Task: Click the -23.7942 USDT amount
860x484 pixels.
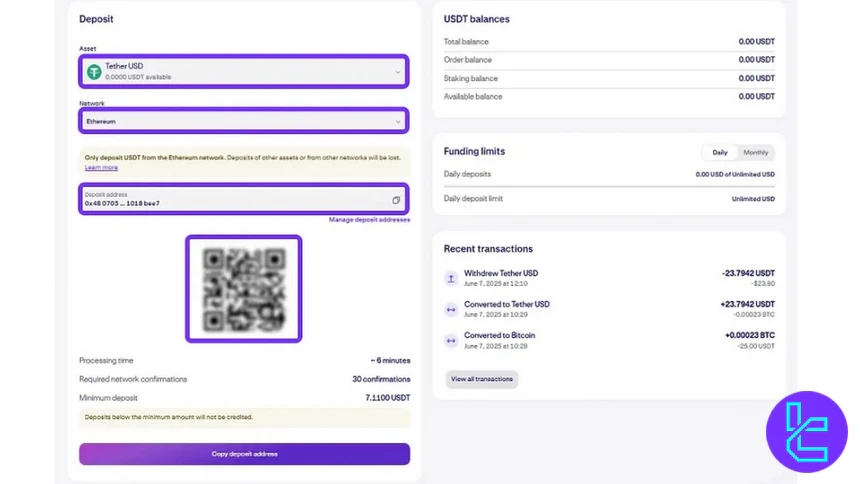Action: pos(748,273)
